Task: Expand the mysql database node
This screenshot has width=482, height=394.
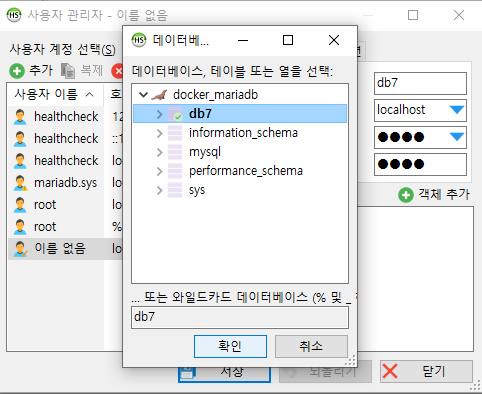Action: 160,152
